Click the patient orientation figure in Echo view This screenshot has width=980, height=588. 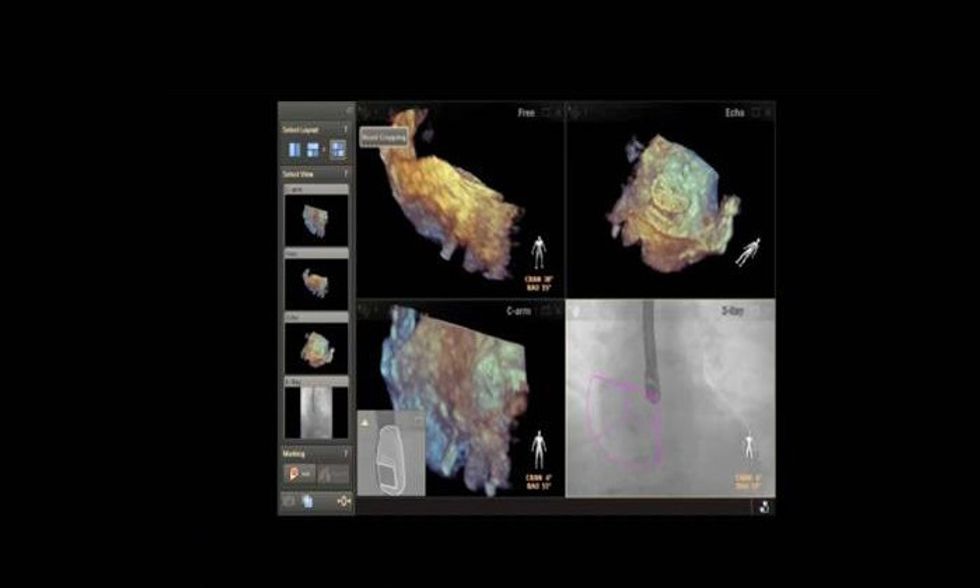coord(748,252)
